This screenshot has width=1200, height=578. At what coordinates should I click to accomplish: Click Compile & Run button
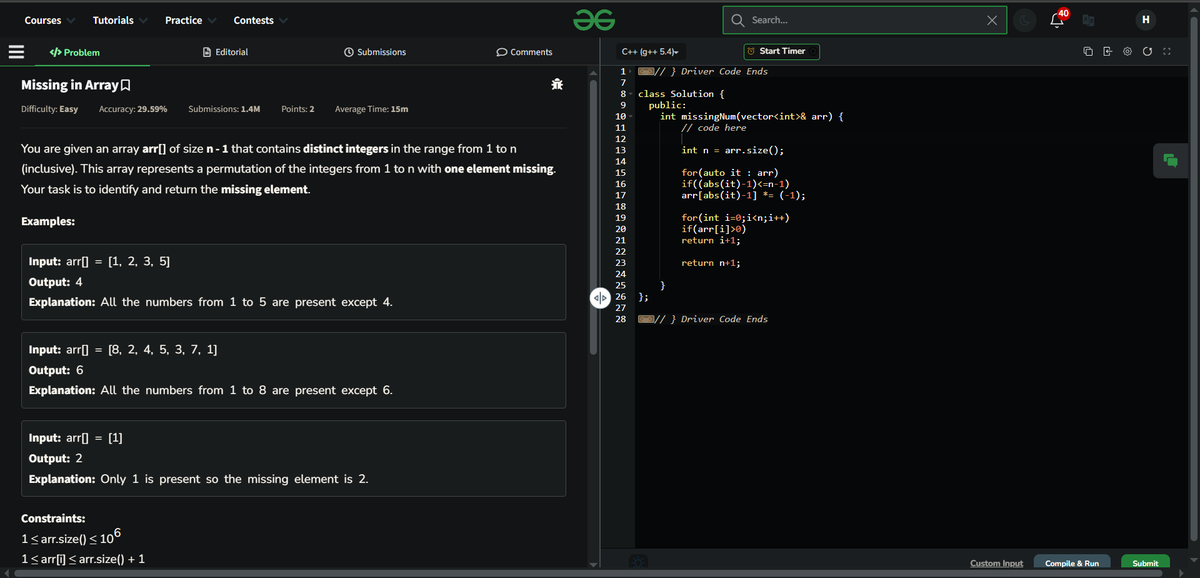(x=1072, y=563)
